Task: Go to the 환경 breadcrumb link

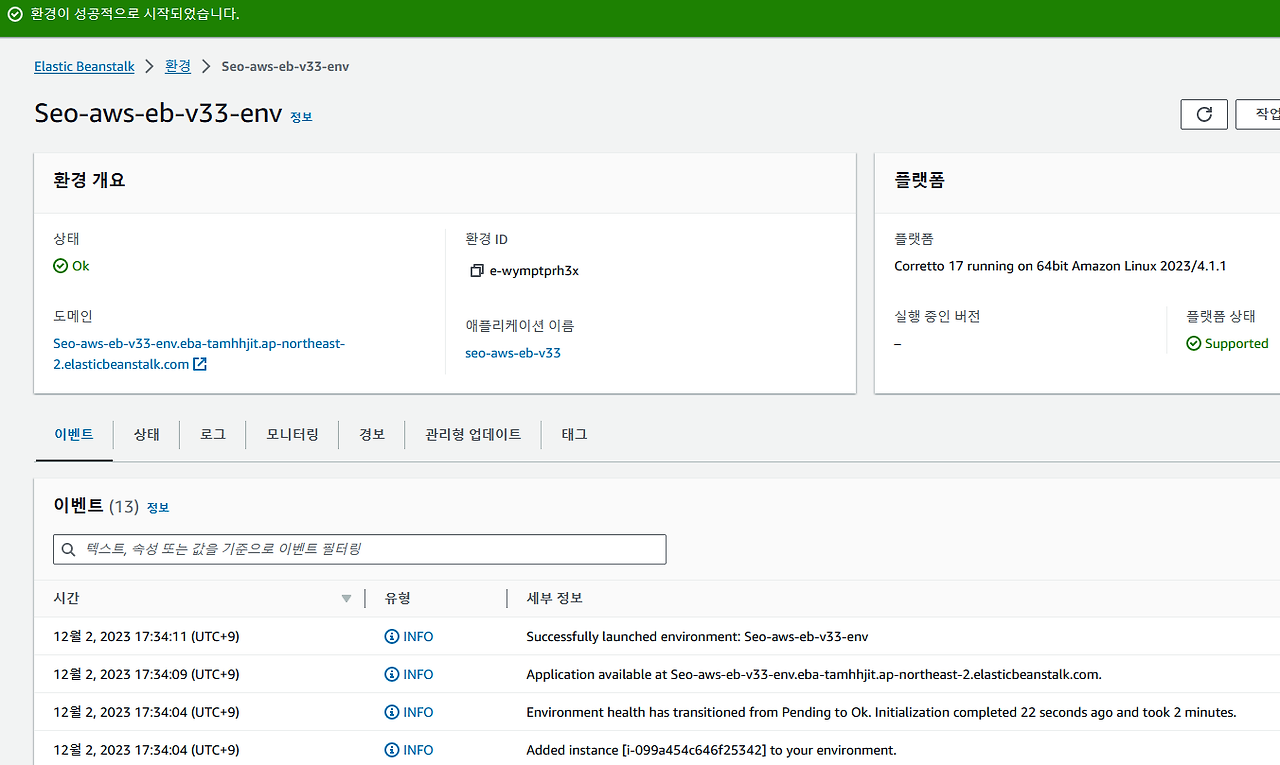Action: click(x=178, y=66)
